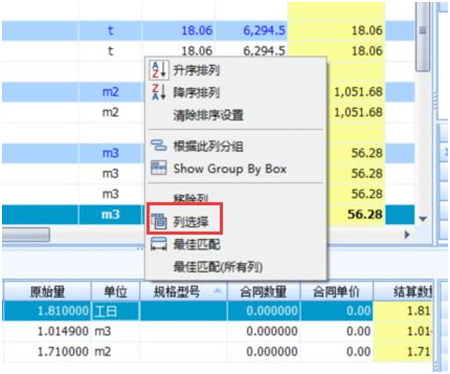This screenshot has height=374, width=450.
Task: Click the ascending sort A-Z icon
Action: 159,69
